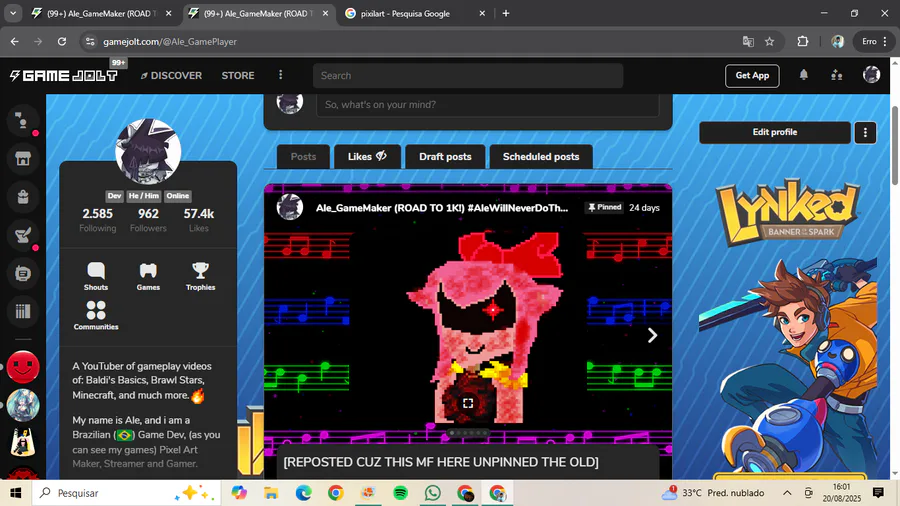
Task: Click the large profile avatar picture
Action: (x=148, y=151)
